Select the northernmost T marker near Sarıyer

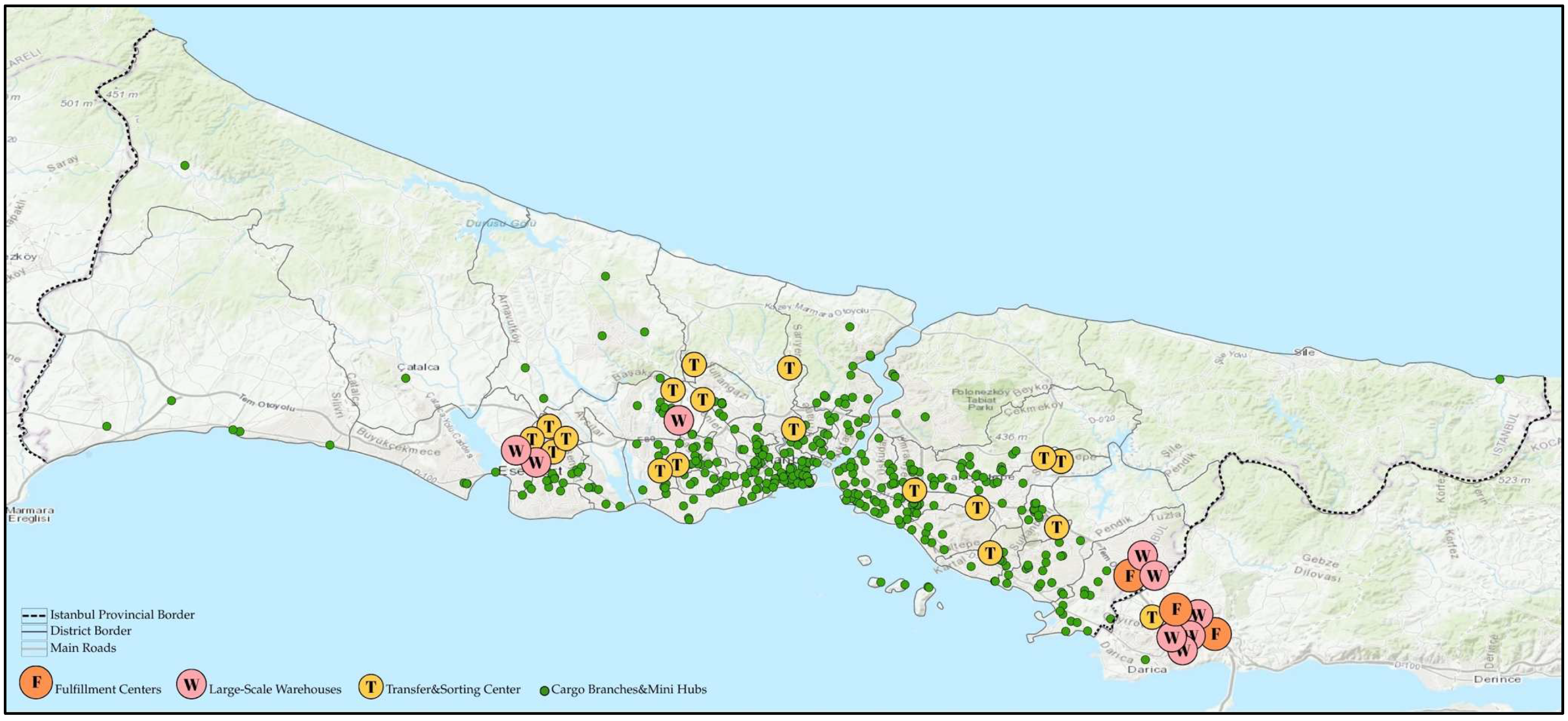789,368
